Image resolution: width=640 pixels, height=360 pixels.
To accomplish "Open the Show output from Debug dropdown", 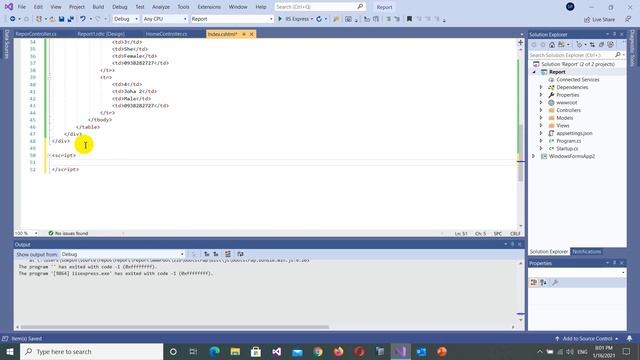I will point(122,254).
